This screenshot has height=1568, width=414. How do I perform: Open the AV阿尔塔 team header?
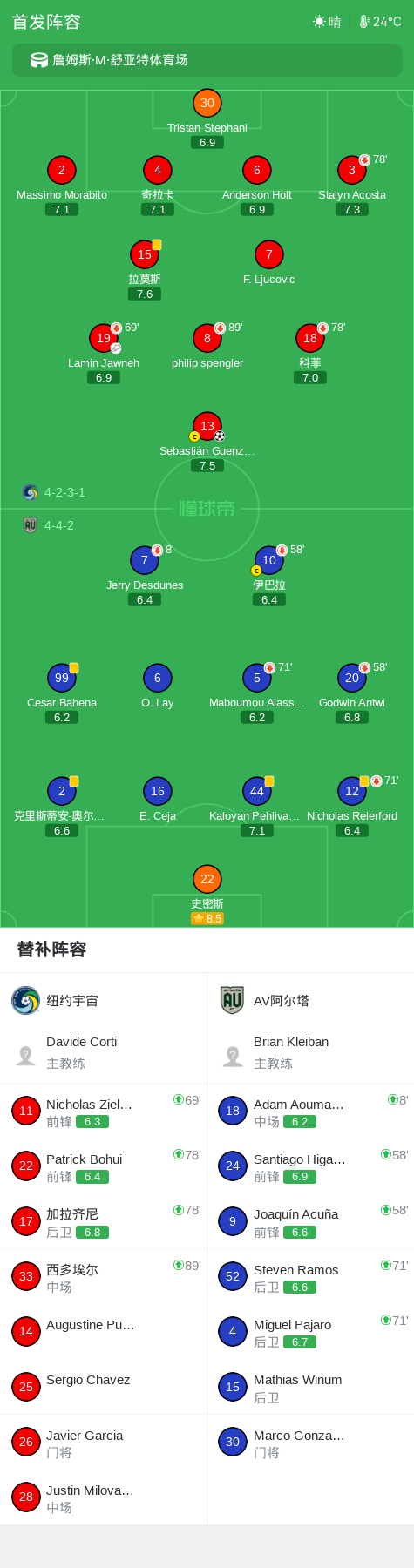pyautogui.click(x=310, y=1001)
